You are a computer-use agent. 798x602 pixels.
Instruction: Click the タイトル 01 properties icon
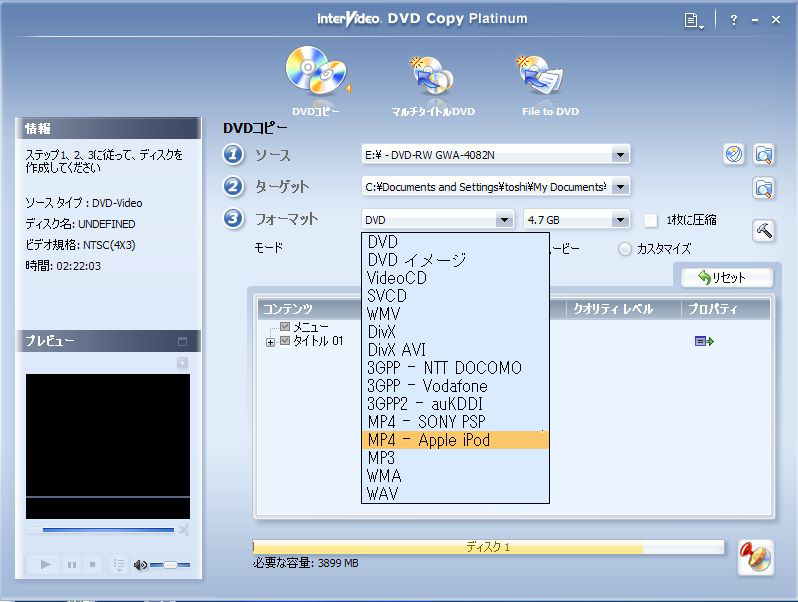tap(704, 342)
